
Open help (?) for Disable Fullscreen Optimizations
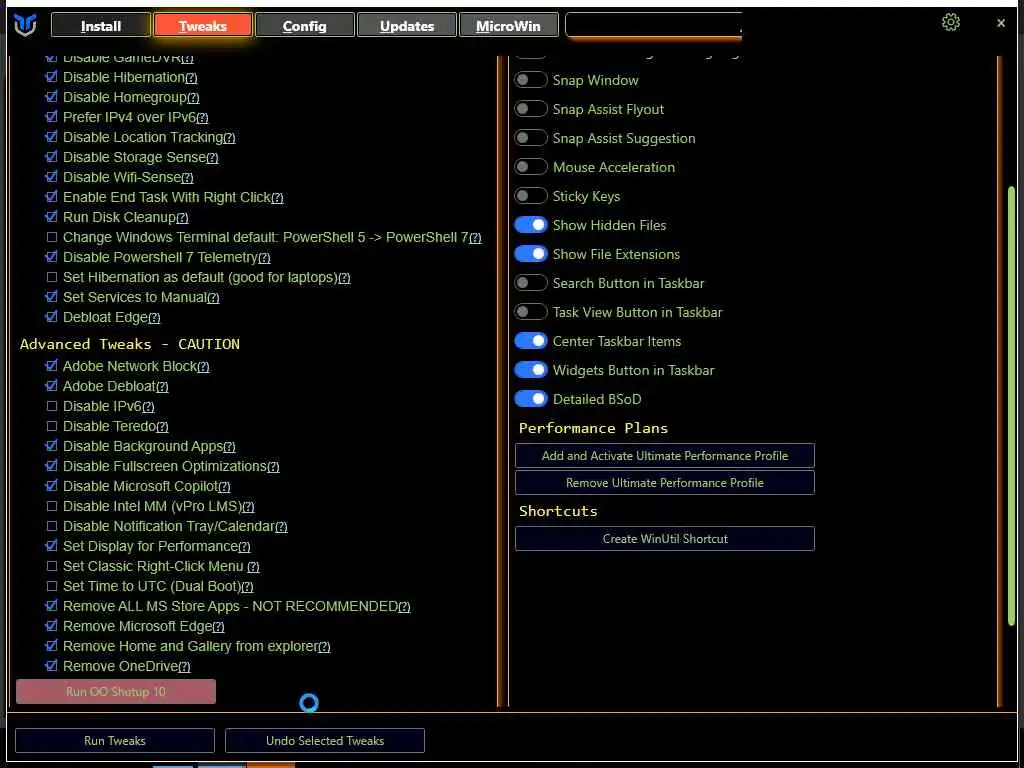[x=273, y=467]
